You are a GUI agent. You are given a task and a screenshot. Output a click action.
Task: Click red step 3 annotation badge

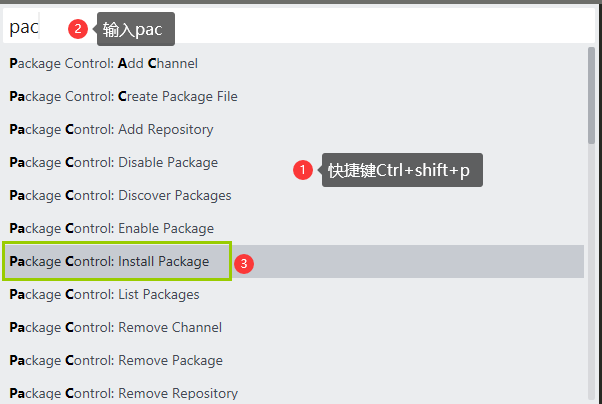(x=243, y=264)
